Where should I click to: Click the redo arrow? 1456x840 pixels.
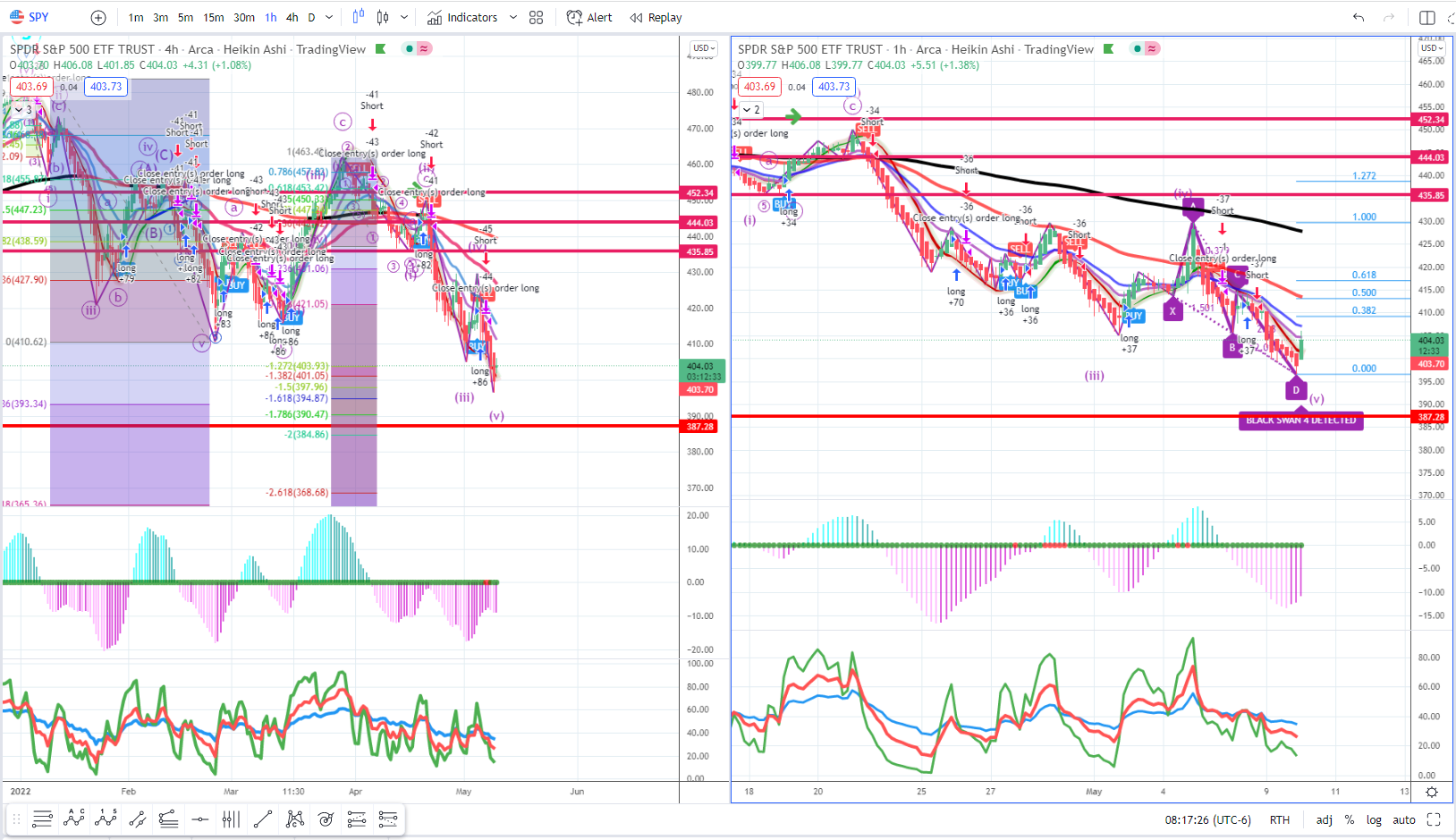coord(1389,18)
